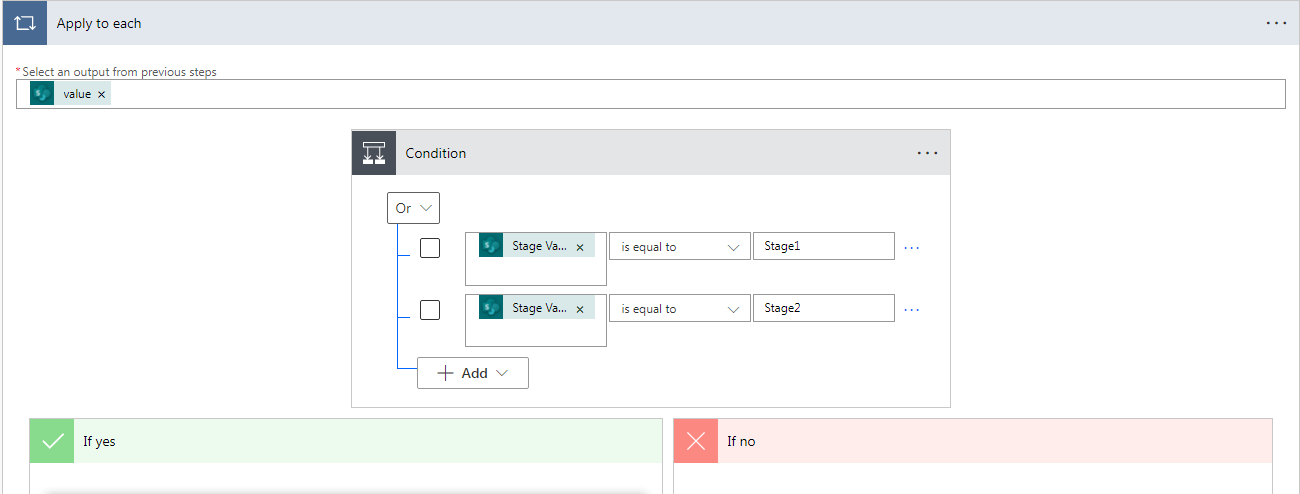1300x494 pixels.
Task: Remove the Stage Value token in Stage2 row
Action: coord(580,309)
